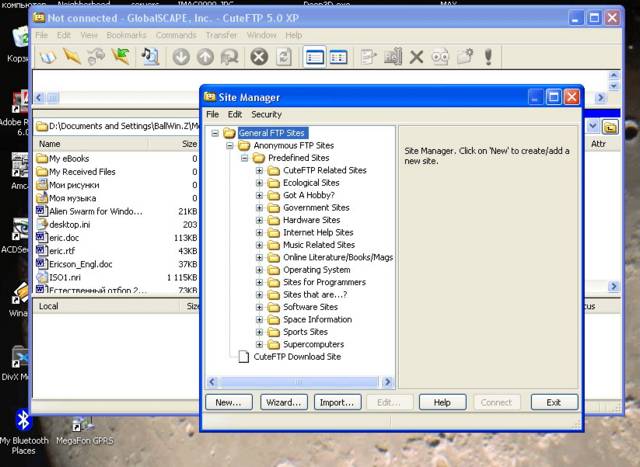Click the Upload arrow-up toolbar icon
Image resolution: width=640 pixels, height=467 pixels.
tap(205, 57)
